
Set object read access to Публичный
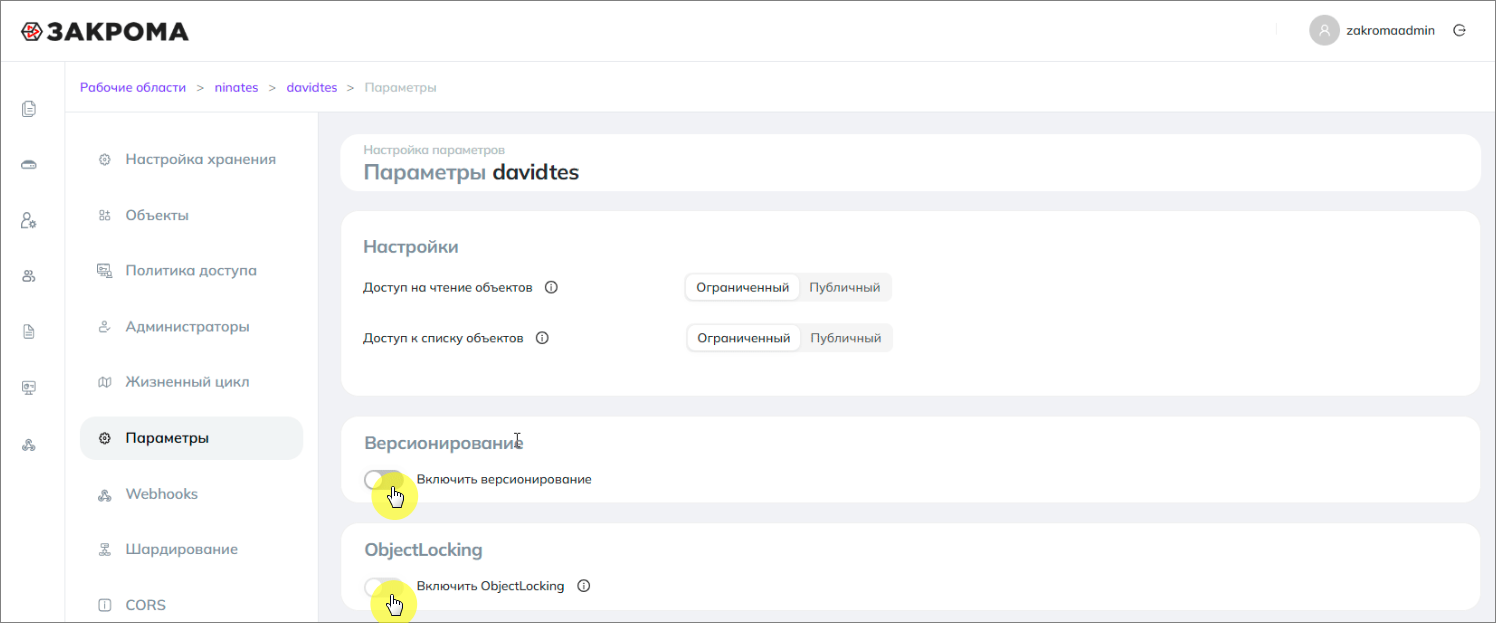click(x=845, y=287)
